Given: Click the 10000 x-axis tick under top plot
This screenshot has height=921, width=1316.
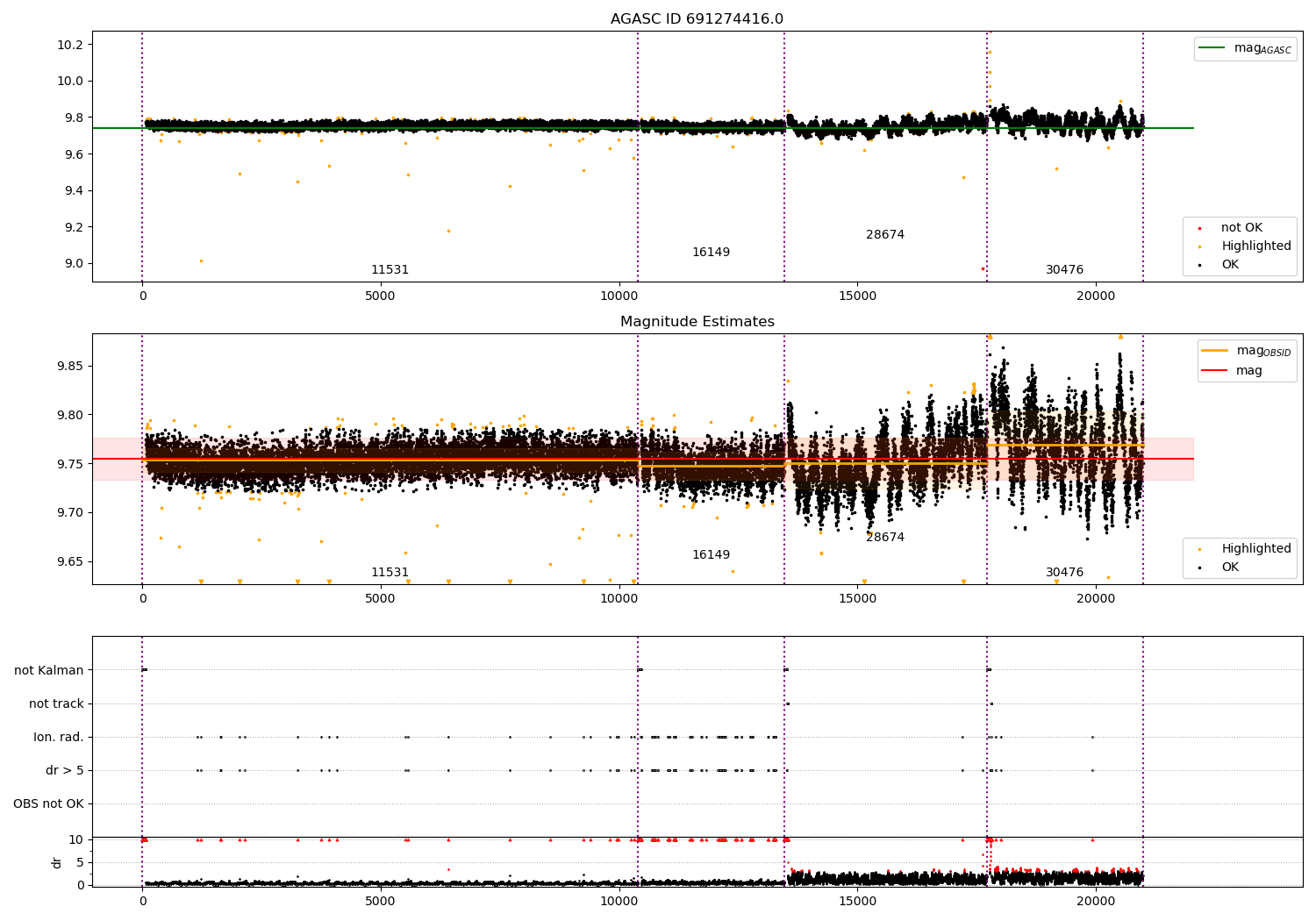Looking at the screenshot, I should point(619,296).
